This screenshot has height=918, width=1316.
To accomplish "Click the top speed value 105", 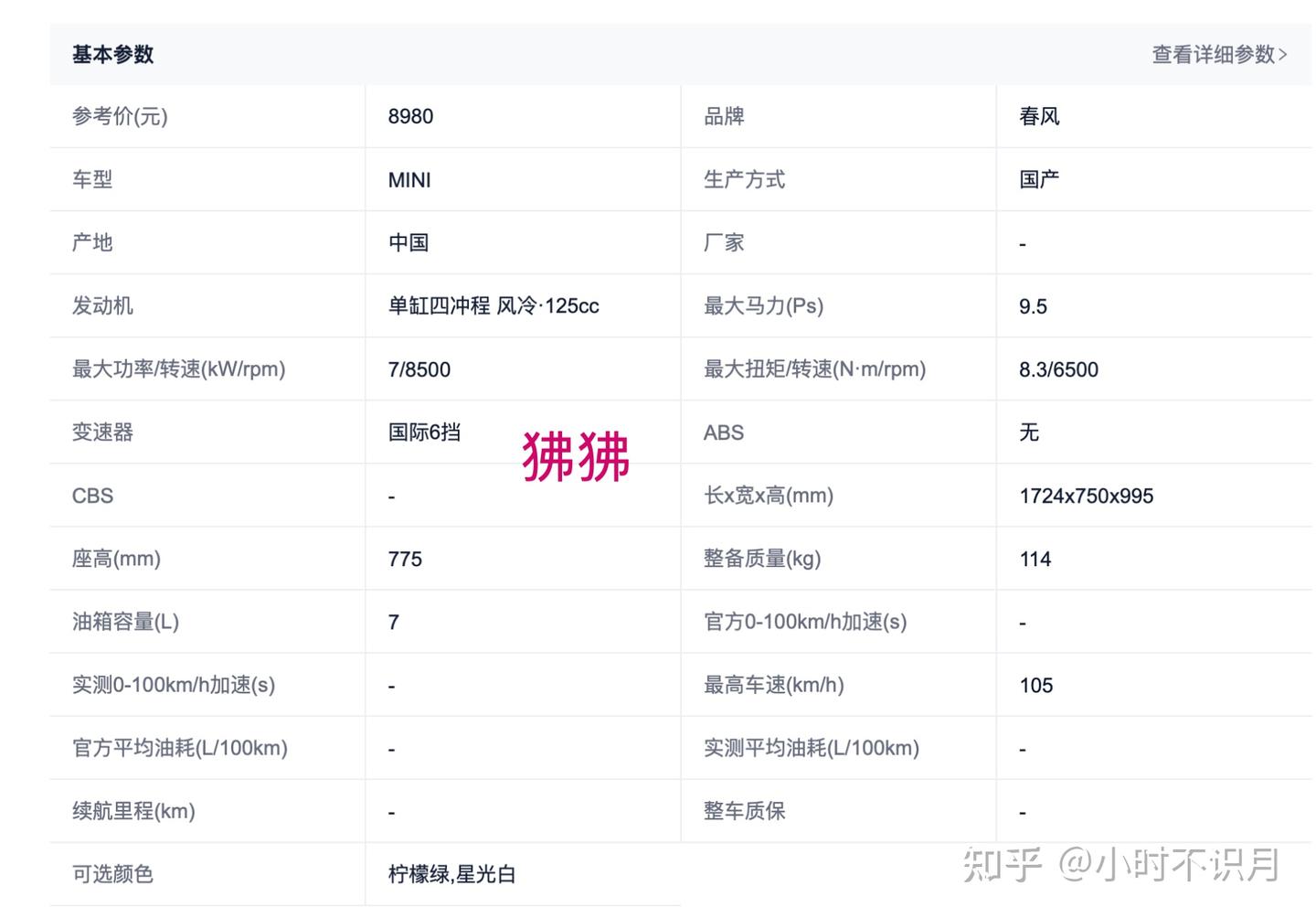I will pyautogui.click(x=1036, y=685).
